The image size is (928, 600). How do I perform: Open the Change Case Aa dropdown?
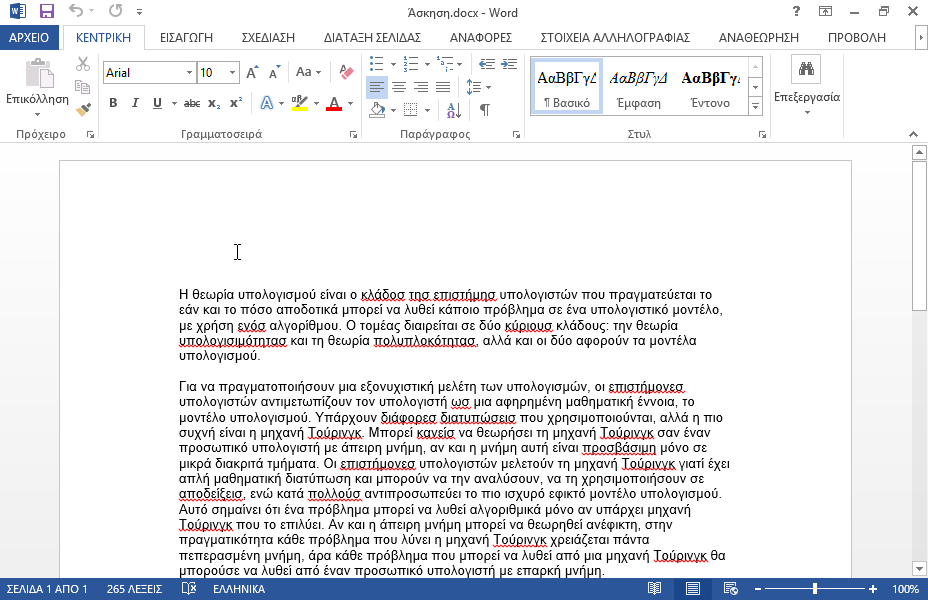(x=308, y=72)
